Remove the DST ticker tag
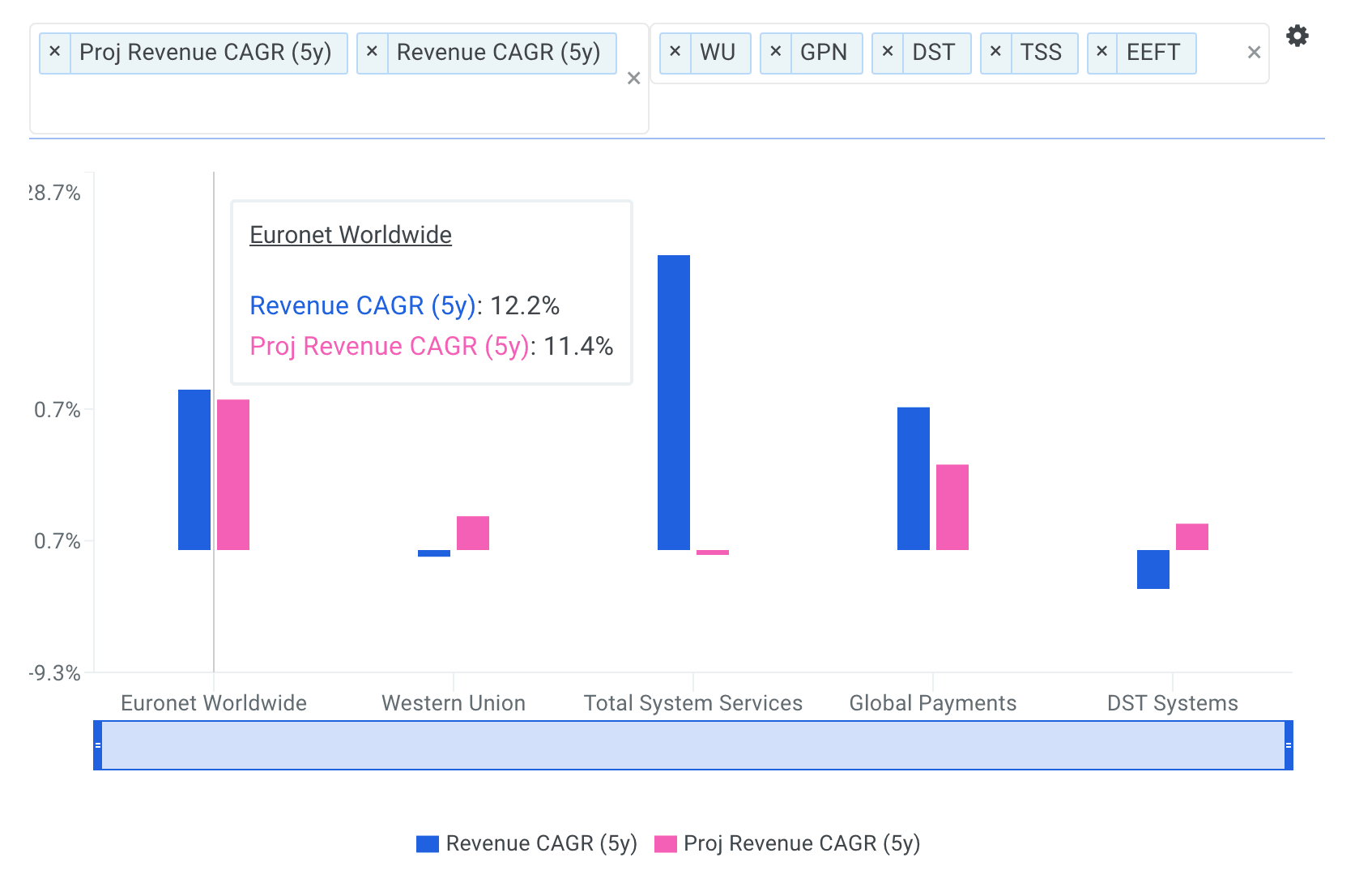This screenshot has height=883, width=1372. tap(888, 53)
